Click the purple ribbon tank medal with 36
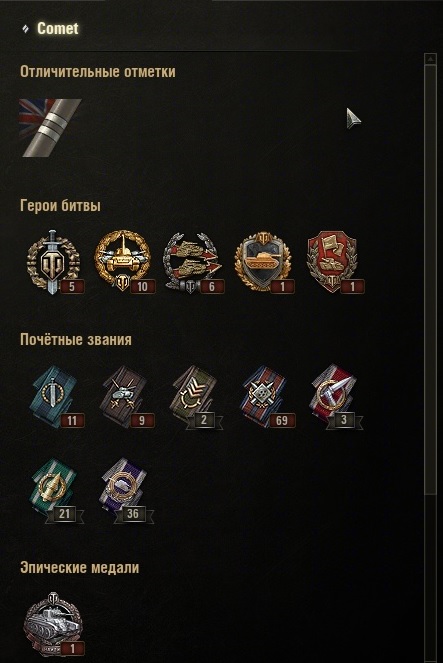 pyautogui.click(x=127, y=490)
